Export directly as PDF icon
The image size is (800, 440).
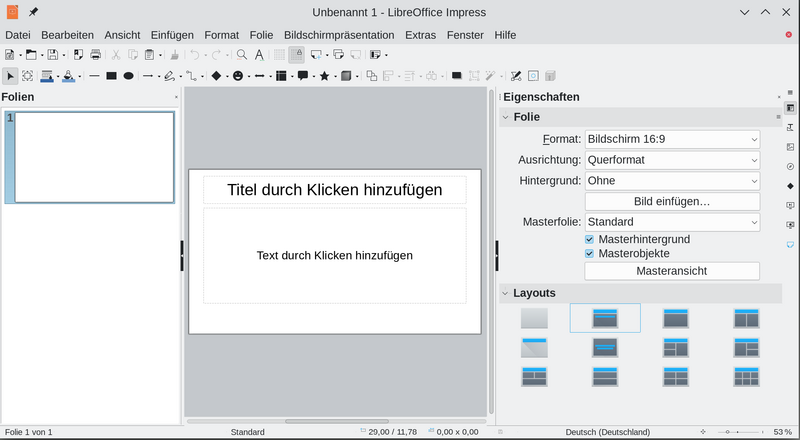[78, 55]
